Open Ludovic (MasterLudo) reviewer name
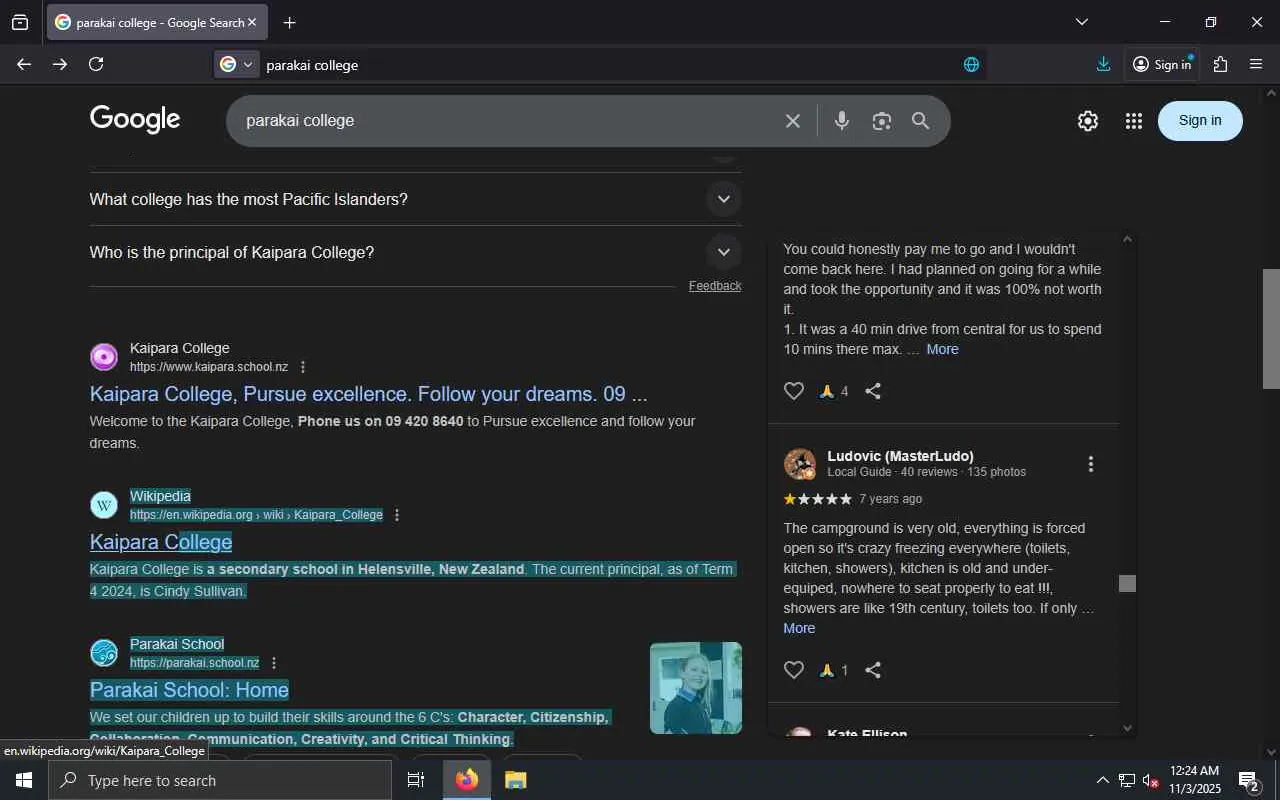Viewport: 1280px width, 800px height. point(900,456)
